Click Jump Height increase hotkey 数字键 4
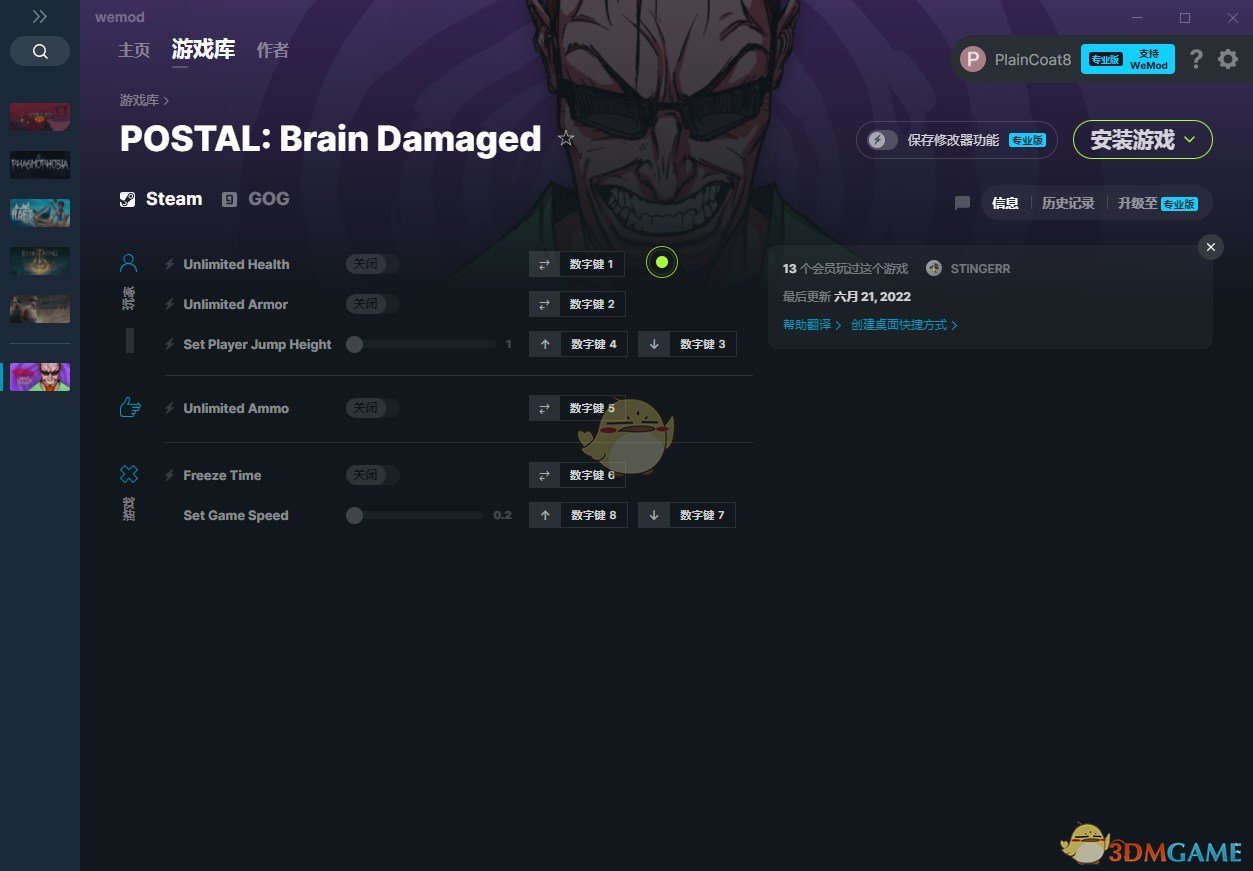The height and width of the screenshot is (871, 1253). 578,344
